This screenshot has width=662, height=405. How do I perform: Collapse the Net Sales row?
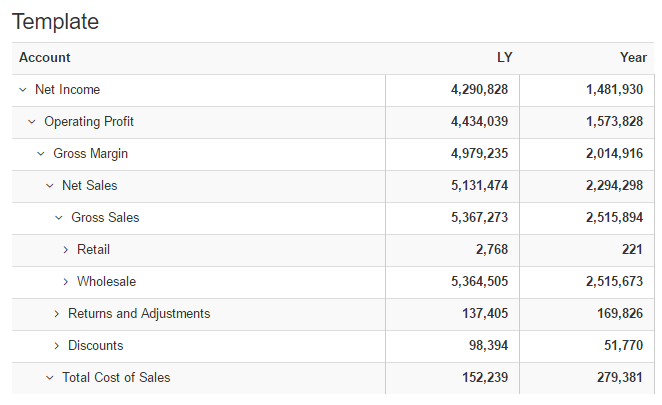pyautogui.click(x=49, y=186)
